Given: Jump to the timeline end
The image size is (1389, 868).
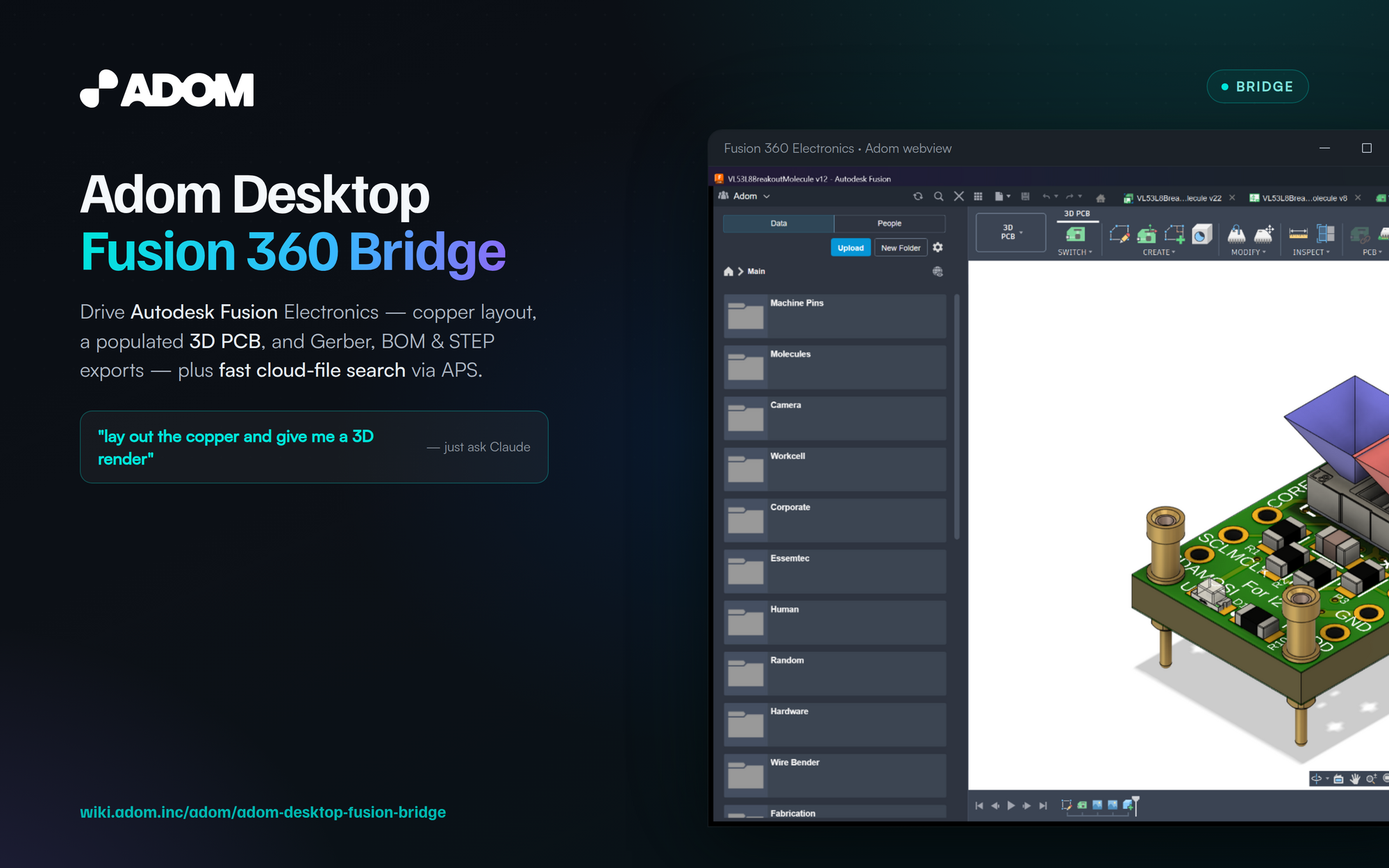Looking at the screenshot, I should (x=1043, y=806).
